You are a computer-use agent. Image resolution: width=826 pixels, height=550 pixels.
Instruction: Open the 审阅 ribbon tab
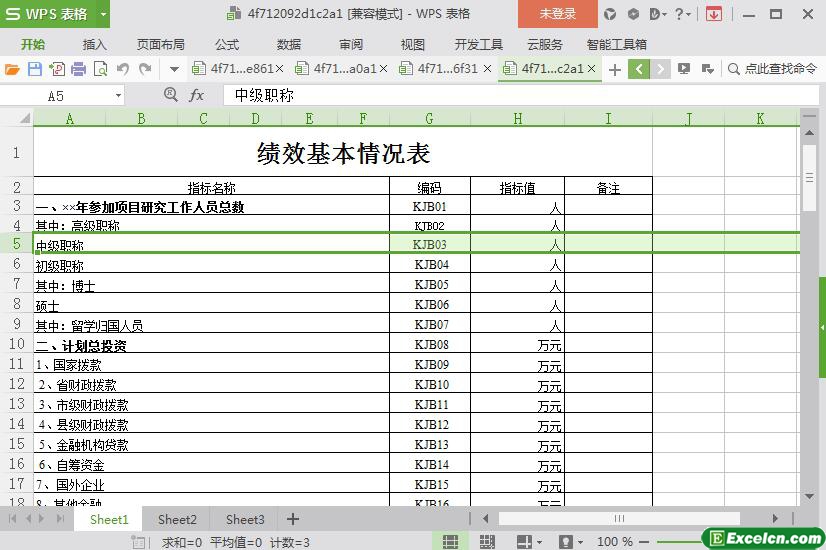pos(351,45)
